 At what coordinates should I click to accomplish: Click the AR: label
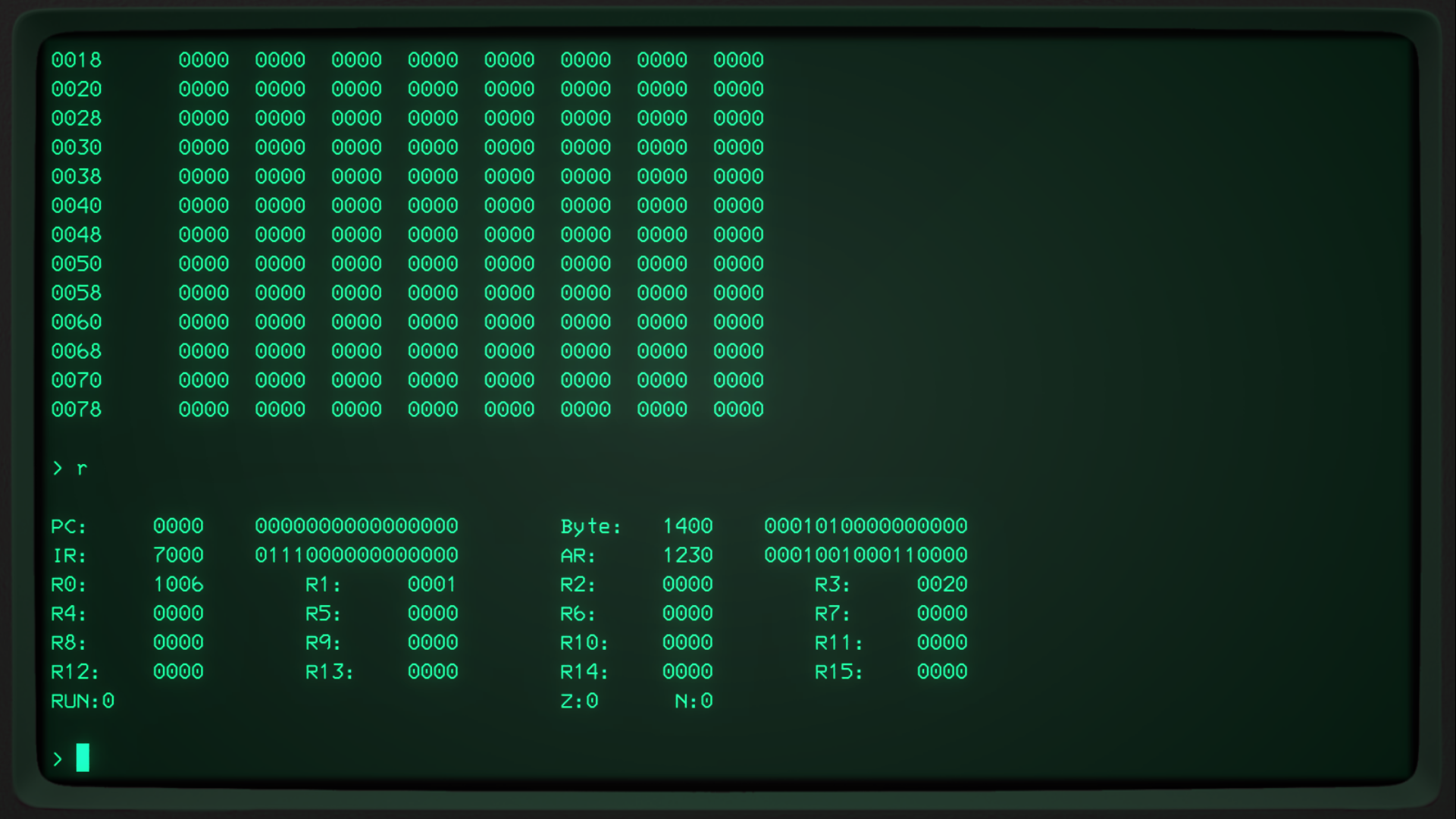click(x=578, y=556)
